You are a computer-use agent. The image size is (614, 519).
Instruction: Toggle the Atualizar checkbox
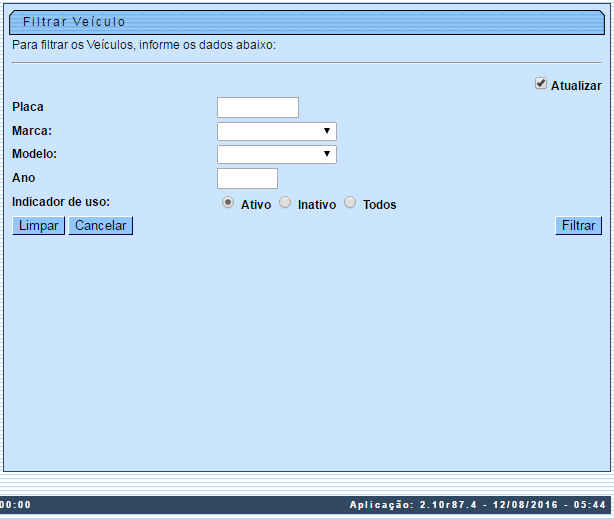540,83
